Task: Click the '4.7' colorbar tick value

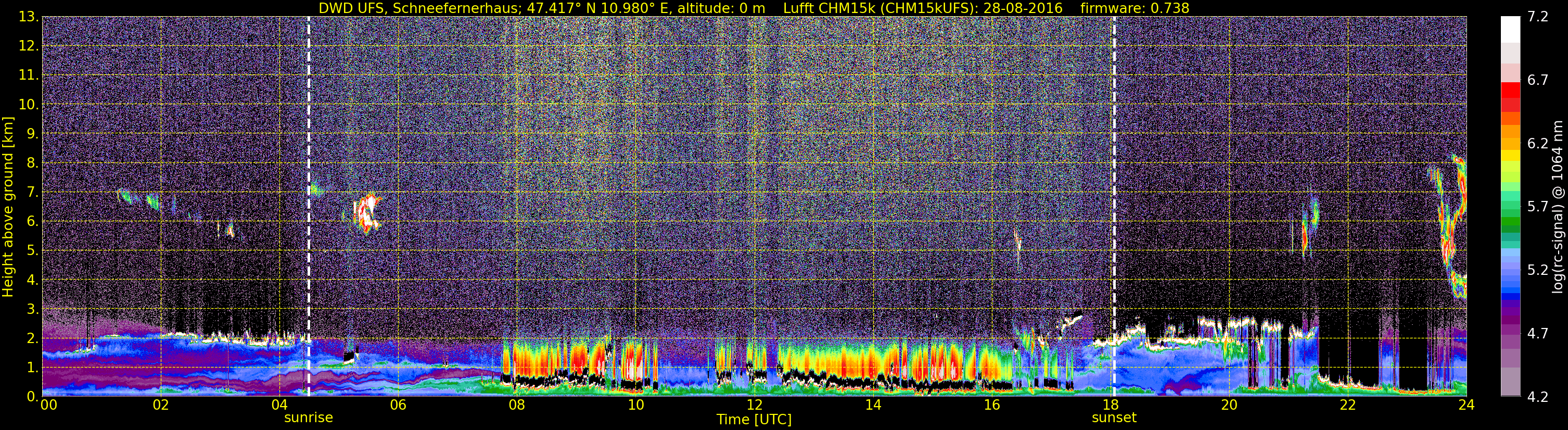Action: pyautogui.click(x=1538, y=334)
